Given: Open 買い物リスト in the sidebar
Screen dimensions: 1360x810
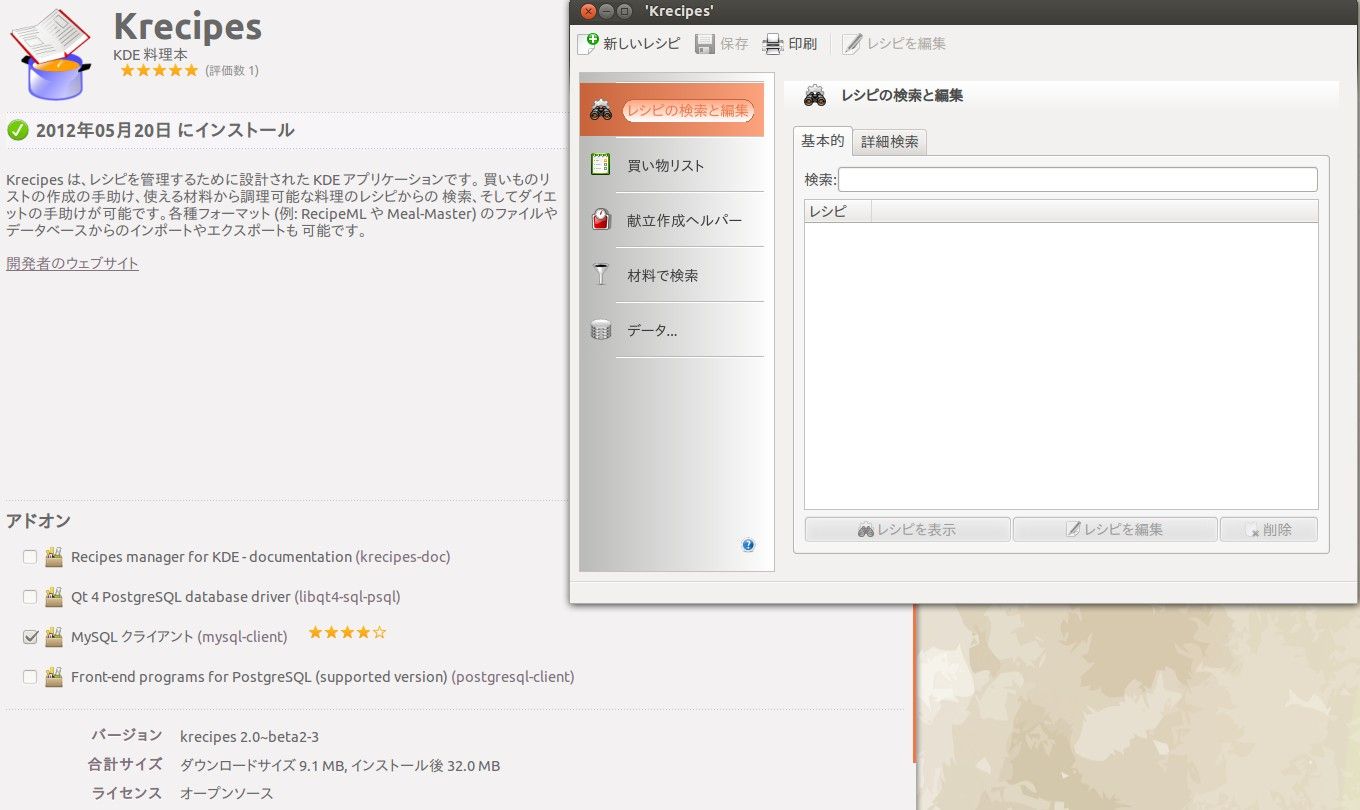Looking at the screenshot, I should click(x=672, y=165).
